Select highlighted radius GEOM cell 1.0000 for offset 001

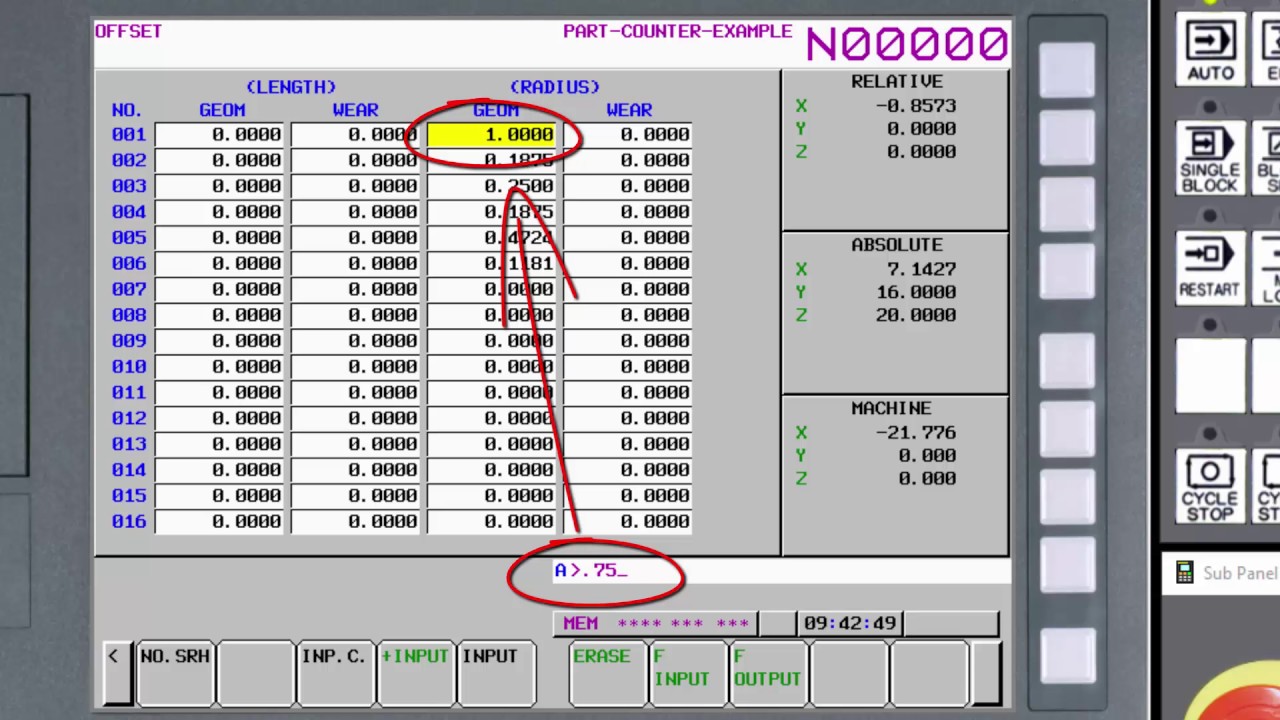491,134
